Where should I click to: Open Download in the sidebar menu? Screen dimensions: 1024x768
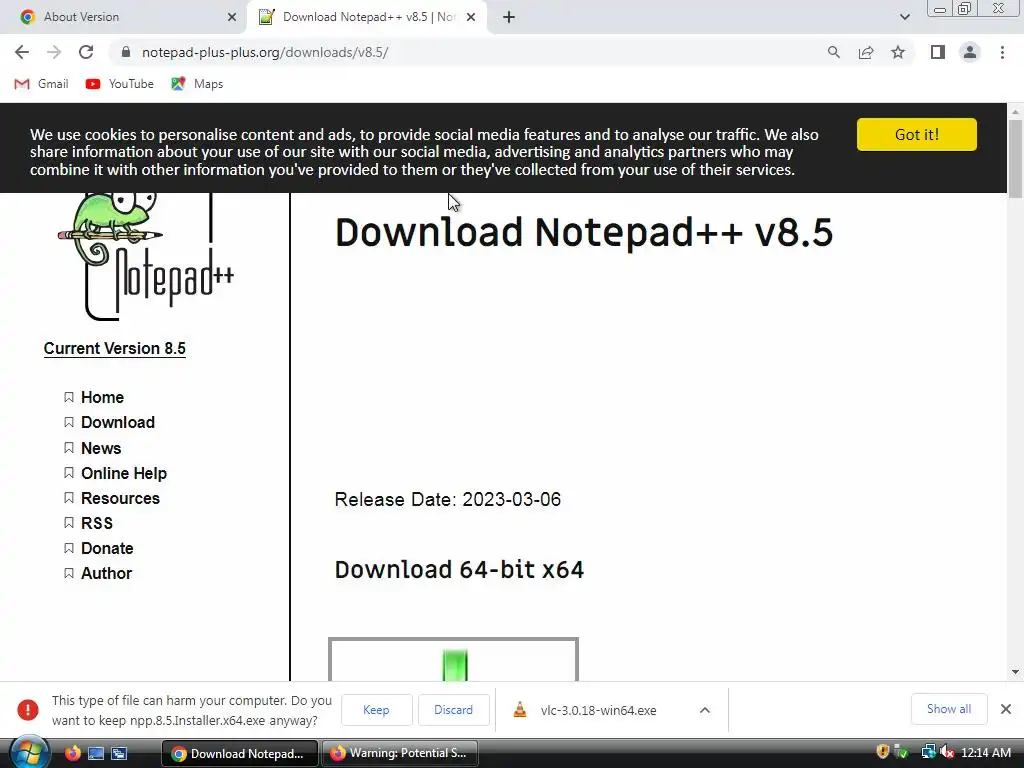point(118,423)
